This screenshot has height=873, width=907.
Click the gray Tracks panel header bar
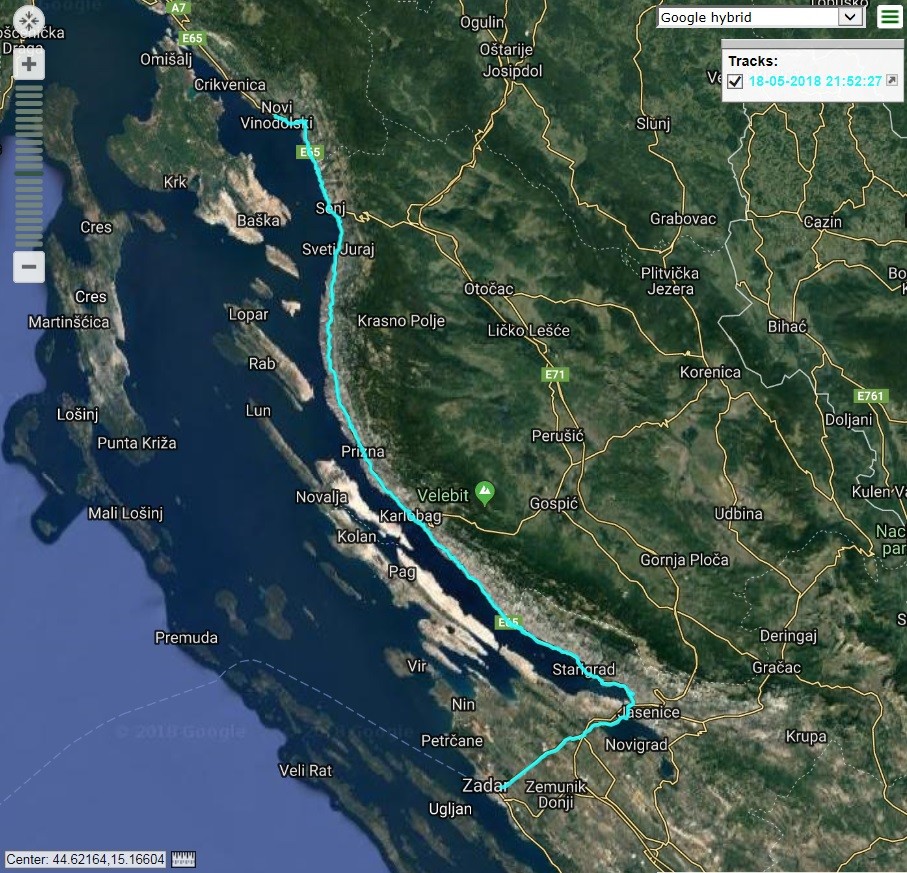click(x=812, y=43)
